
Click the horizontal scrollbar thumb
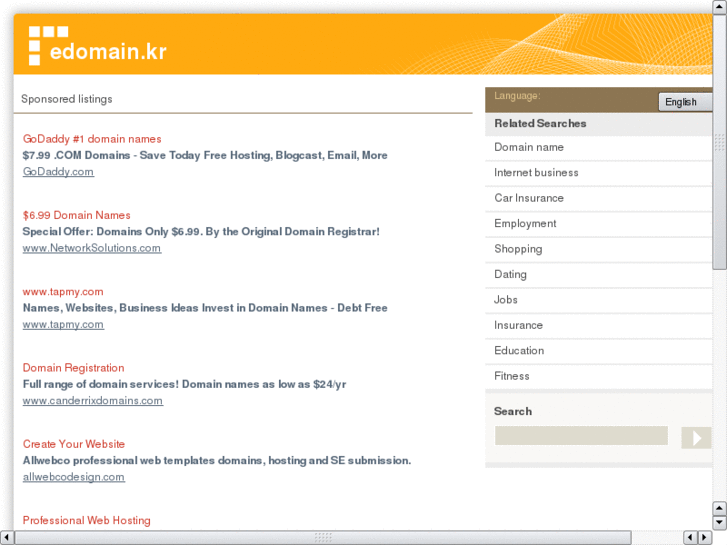323,538
